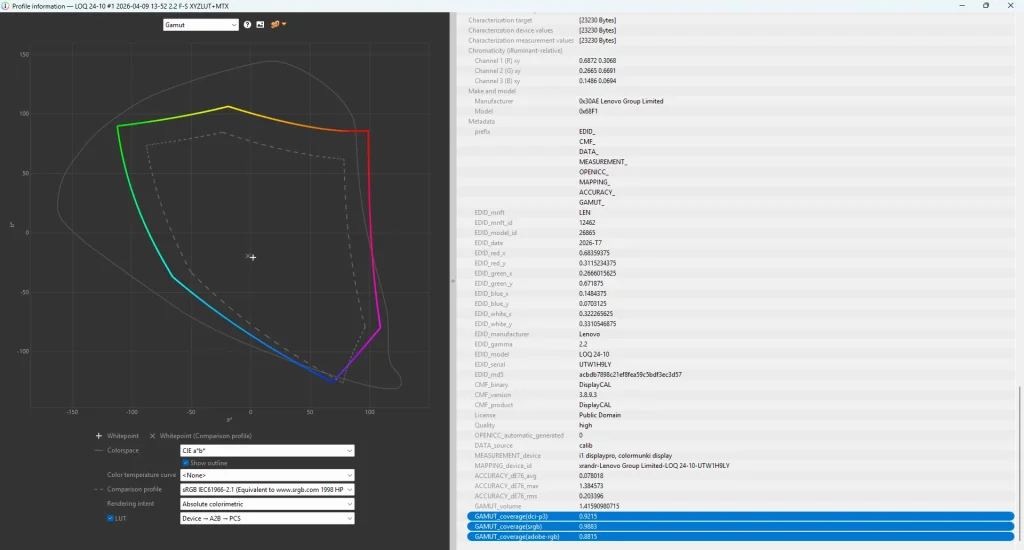Click the EDID_blue_y row
1024x550 pixels.
(741, 304)
